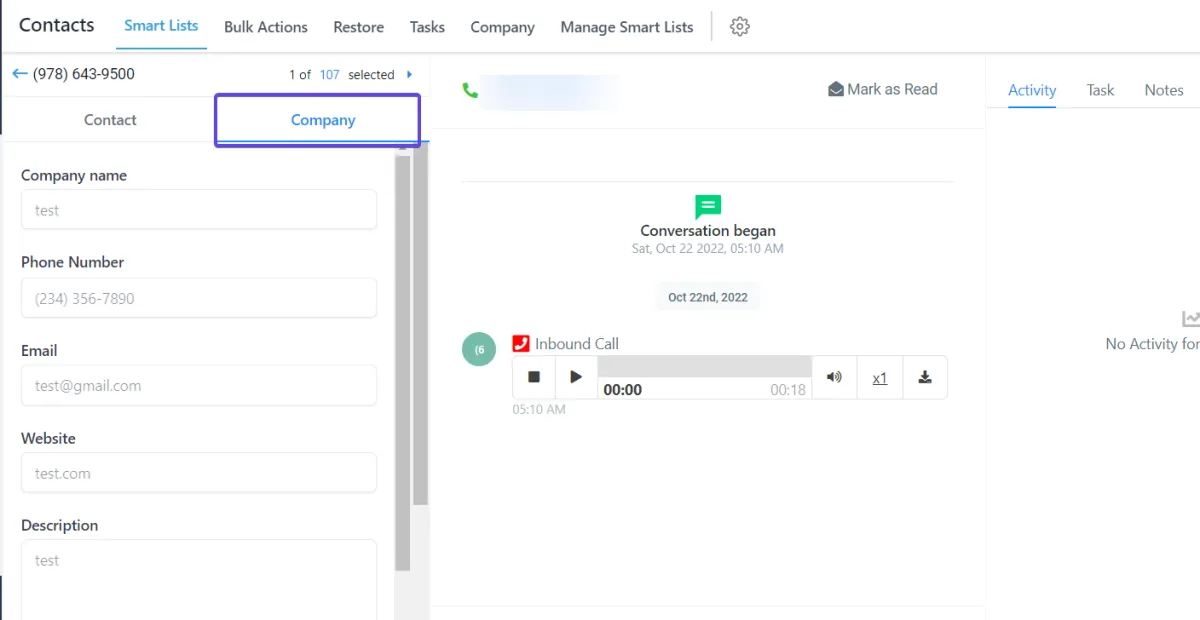Click the green phone icon

(x=470, y=90)
